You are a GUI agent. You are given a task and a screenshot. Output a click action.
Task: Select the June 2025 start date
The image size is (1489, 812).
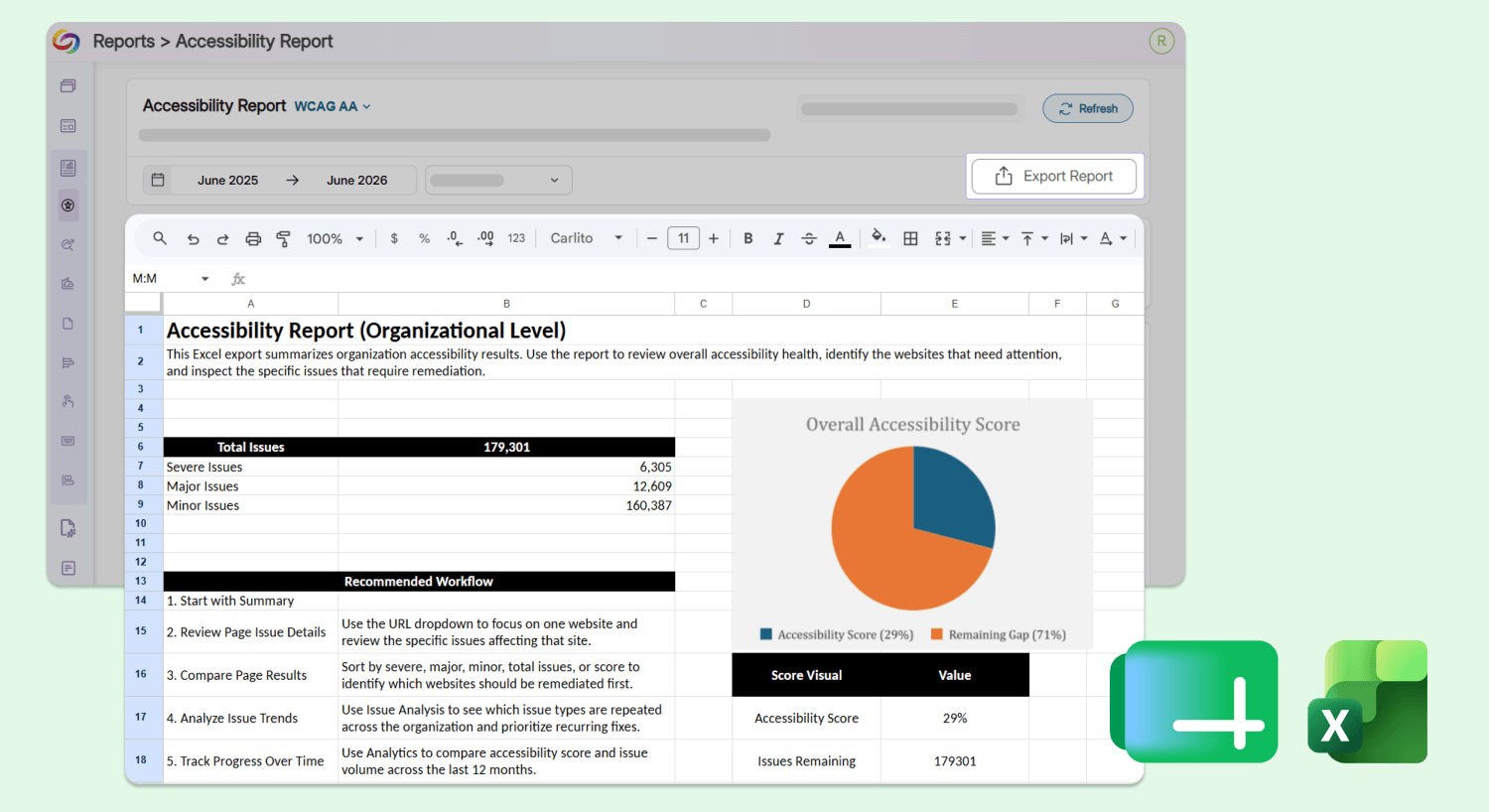(227, 180)
